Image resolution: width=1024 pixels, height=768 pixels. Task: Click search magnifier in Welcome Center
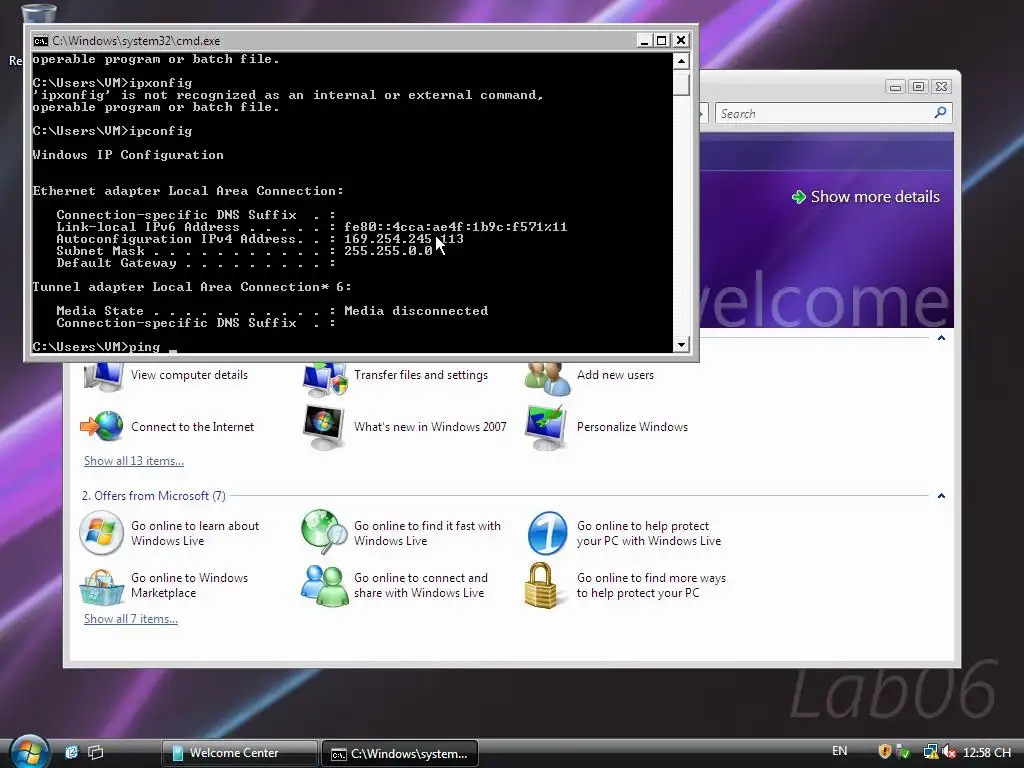[940, 112]
